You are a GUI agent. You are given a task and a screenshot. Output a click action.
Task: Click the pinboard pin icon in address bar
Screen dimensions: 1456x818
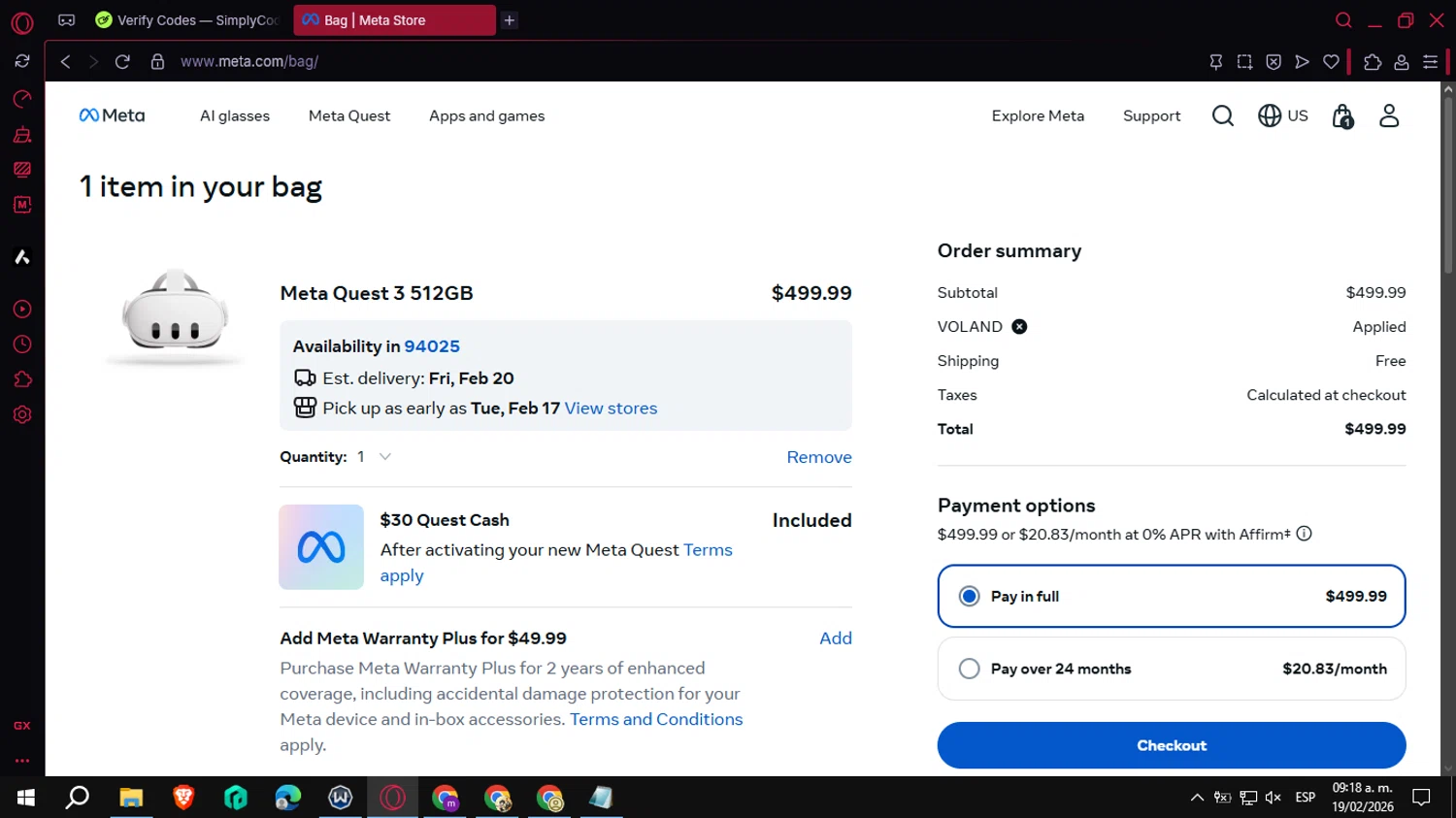(x=1215, y=61)
